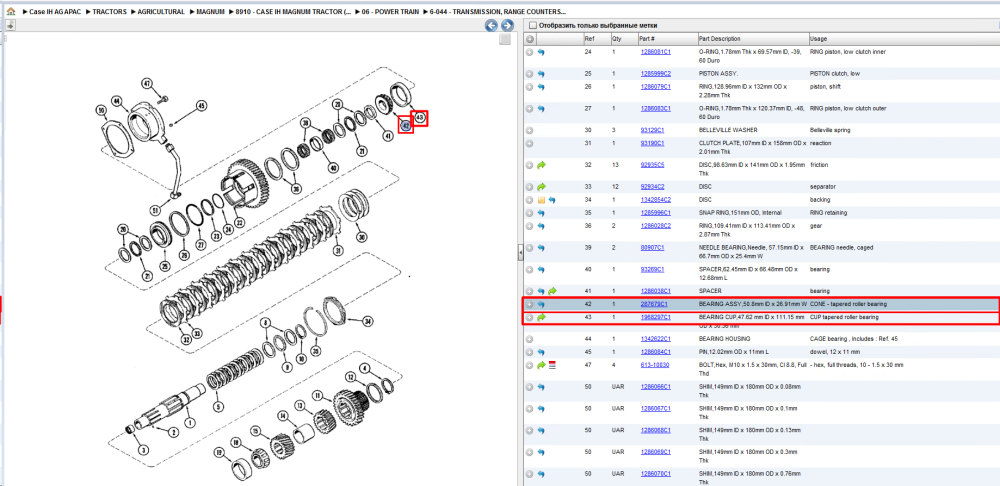Click the panel pin icon above the diagram
This screenshot has height=486, width=1000.
point(11,26)
